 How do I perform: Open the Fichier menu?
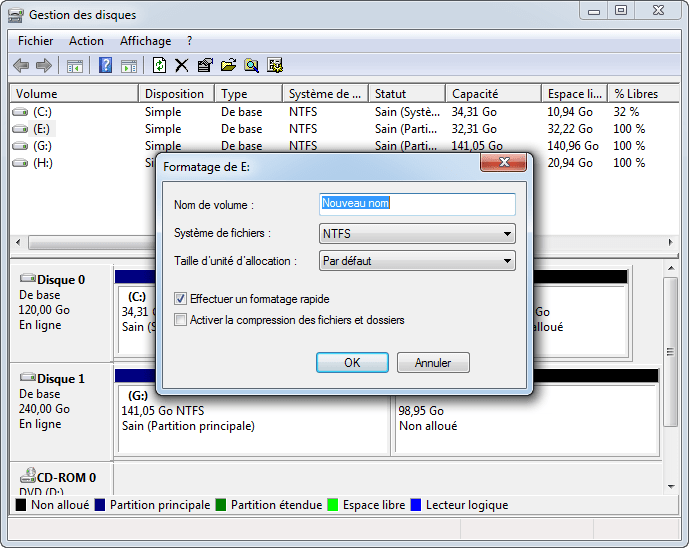(x=35, y=41)
